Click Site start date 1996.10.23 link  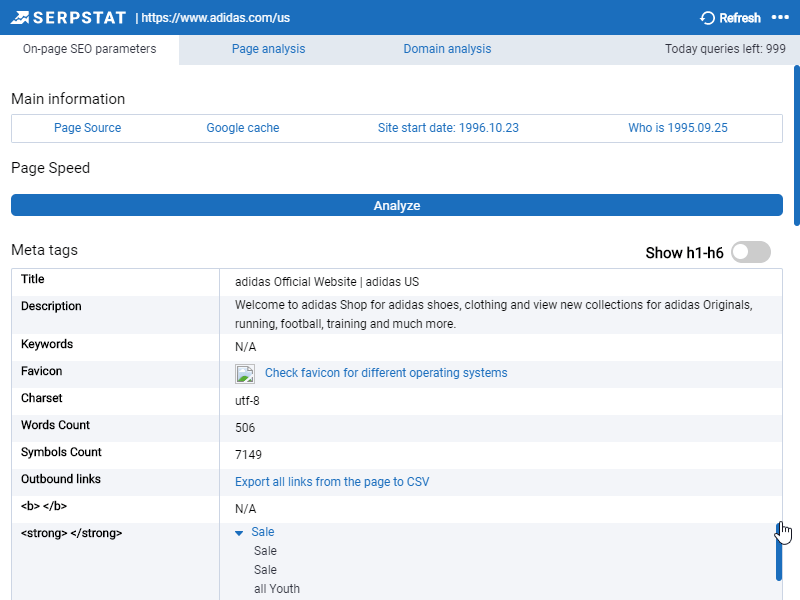[448, 128]
